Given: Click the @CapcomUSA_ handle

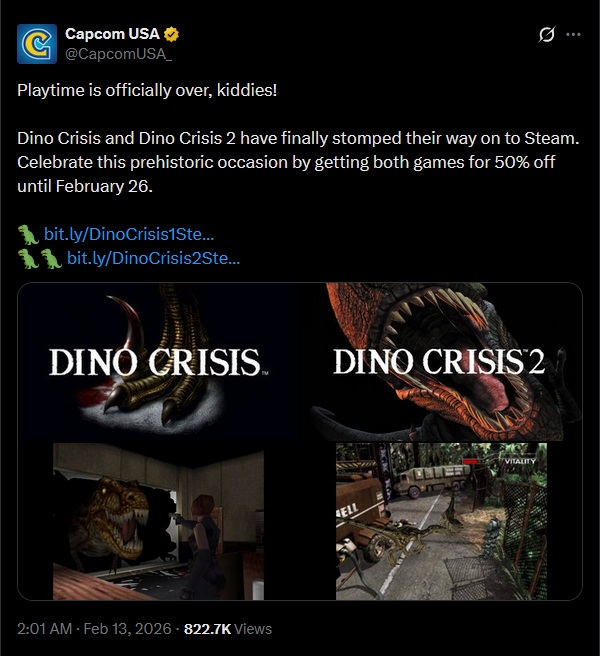Looking at the screenshot, I should point(118,54).
